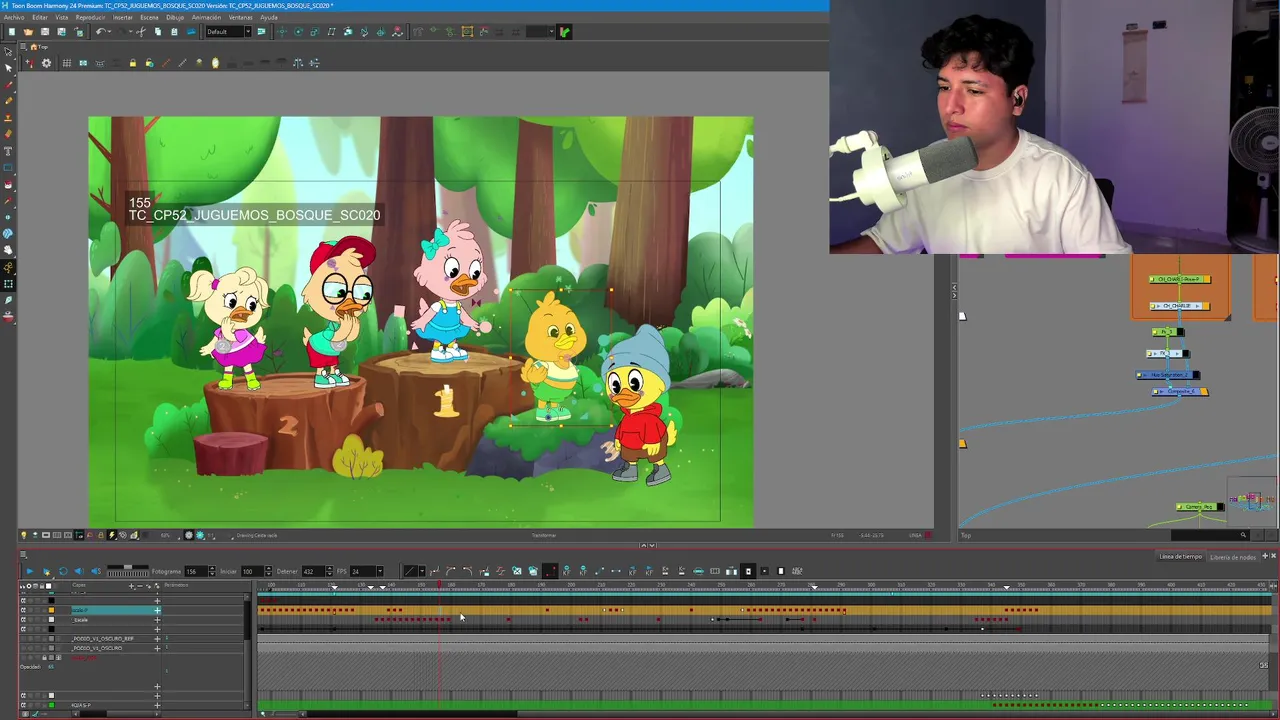Viewport: 1280px width, 720px height.
Task: Click the Paste clipboard icon
Action: [174, 32]
